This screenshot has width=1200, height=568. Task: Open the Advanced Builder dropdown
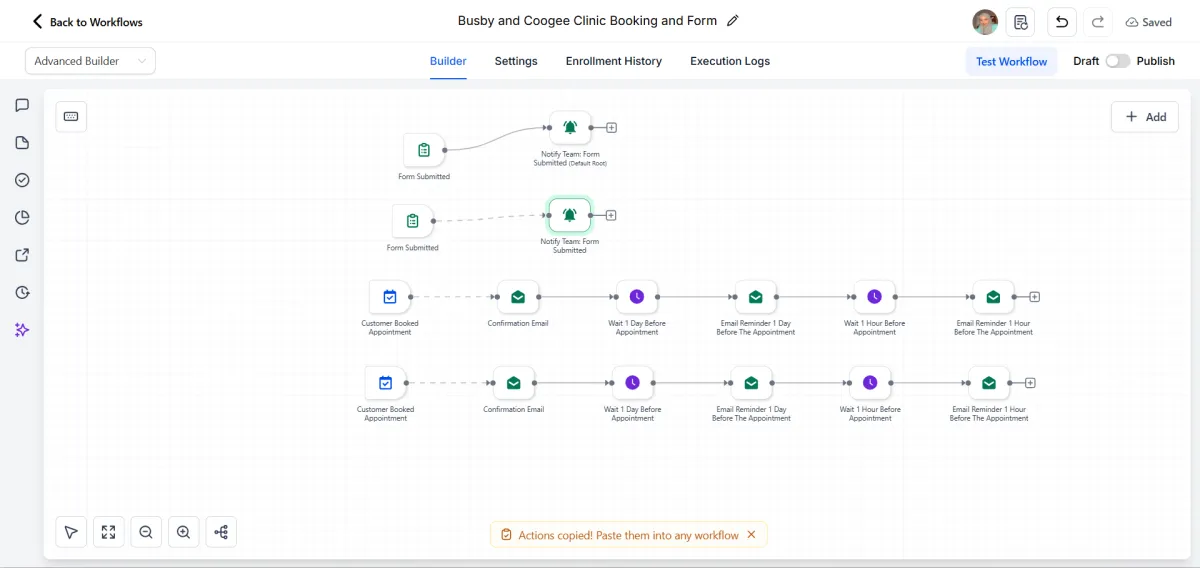[x=90, y=61]
